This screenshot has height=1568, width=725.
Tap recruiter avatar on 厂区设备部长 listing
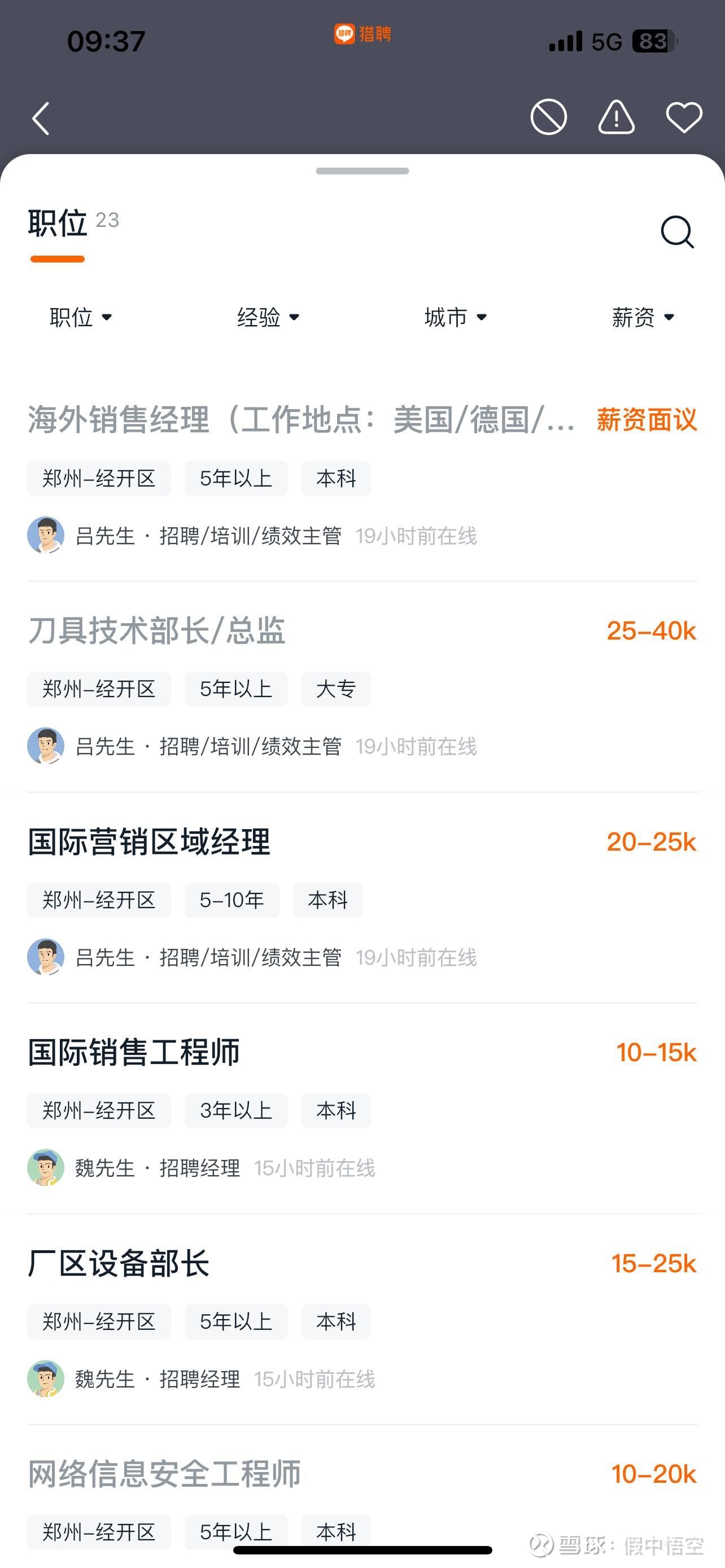[46, 1378]
